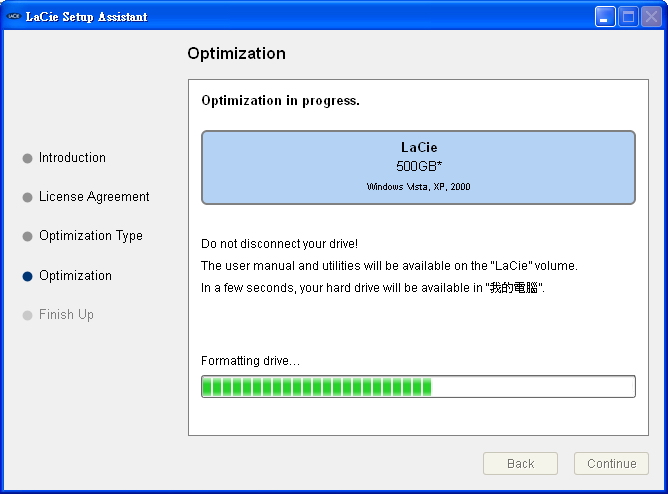The width and height of the screenshot is (668, 494).
Task: Click the faded Finish Up step bullet
Action: pyautogui.click(x=27, y=316)
